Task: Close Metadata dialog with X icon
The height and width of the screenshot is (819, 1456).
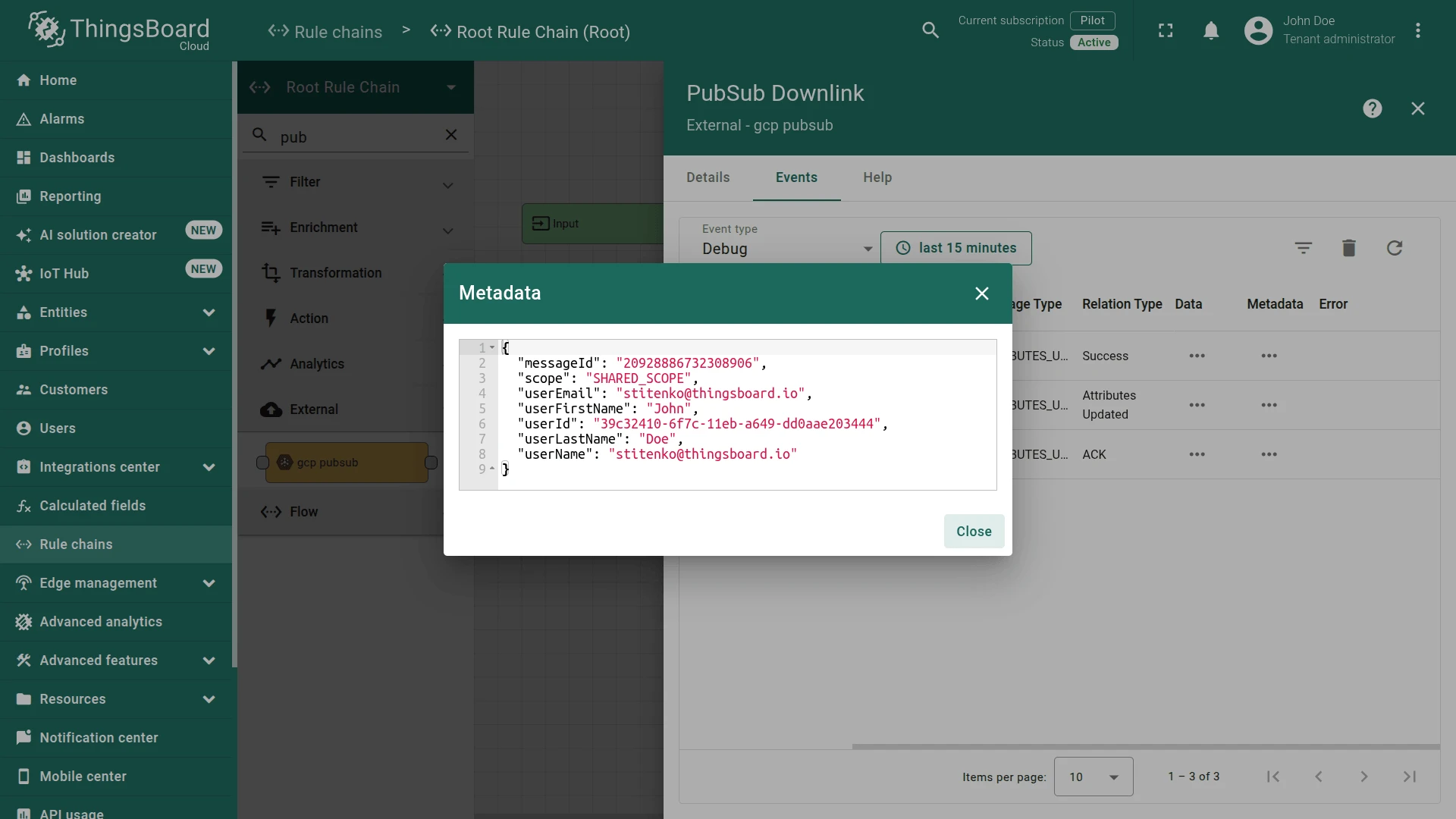Action: [x=981, y=293]
